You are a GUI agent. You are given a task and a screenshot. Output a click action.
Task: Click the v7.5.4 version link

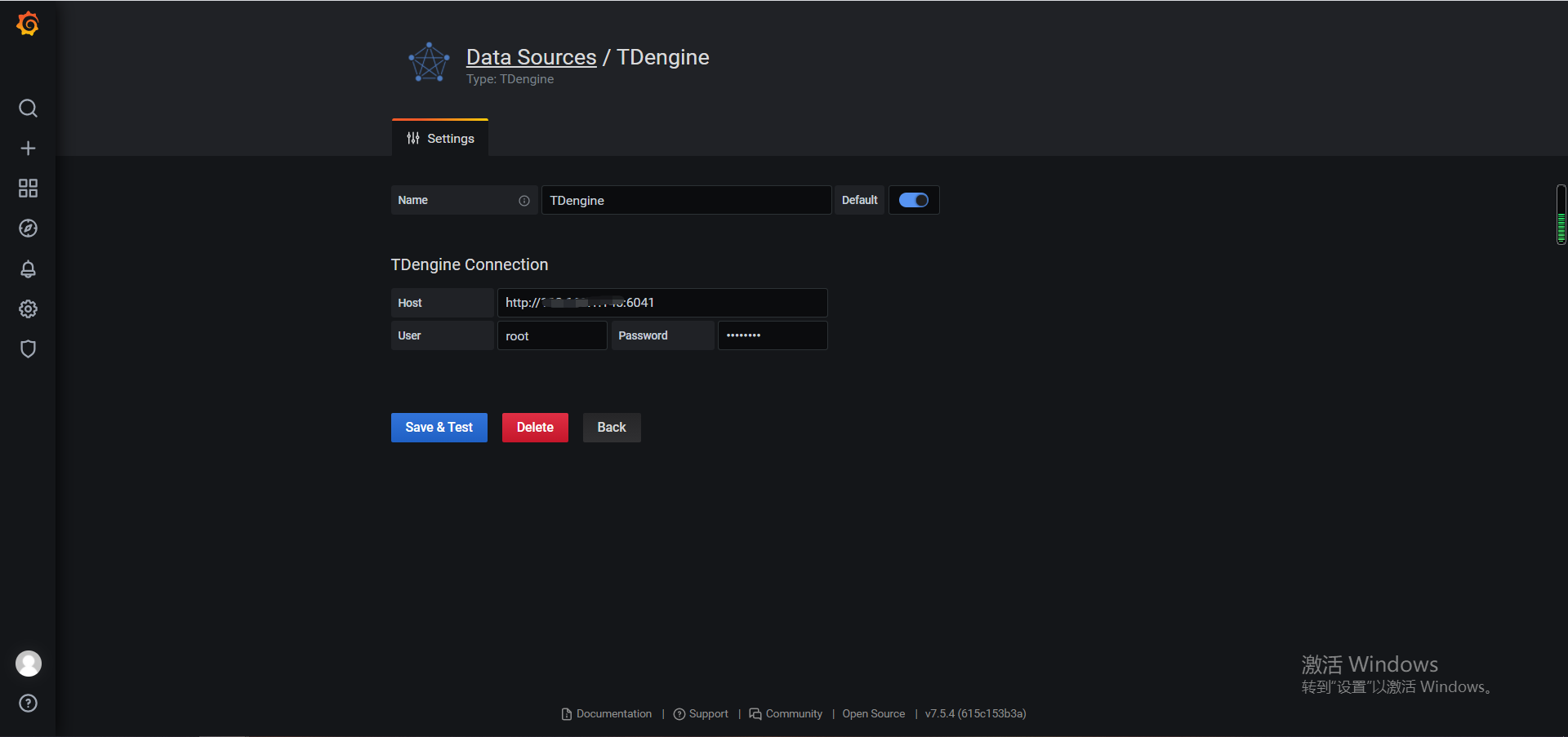976,714
